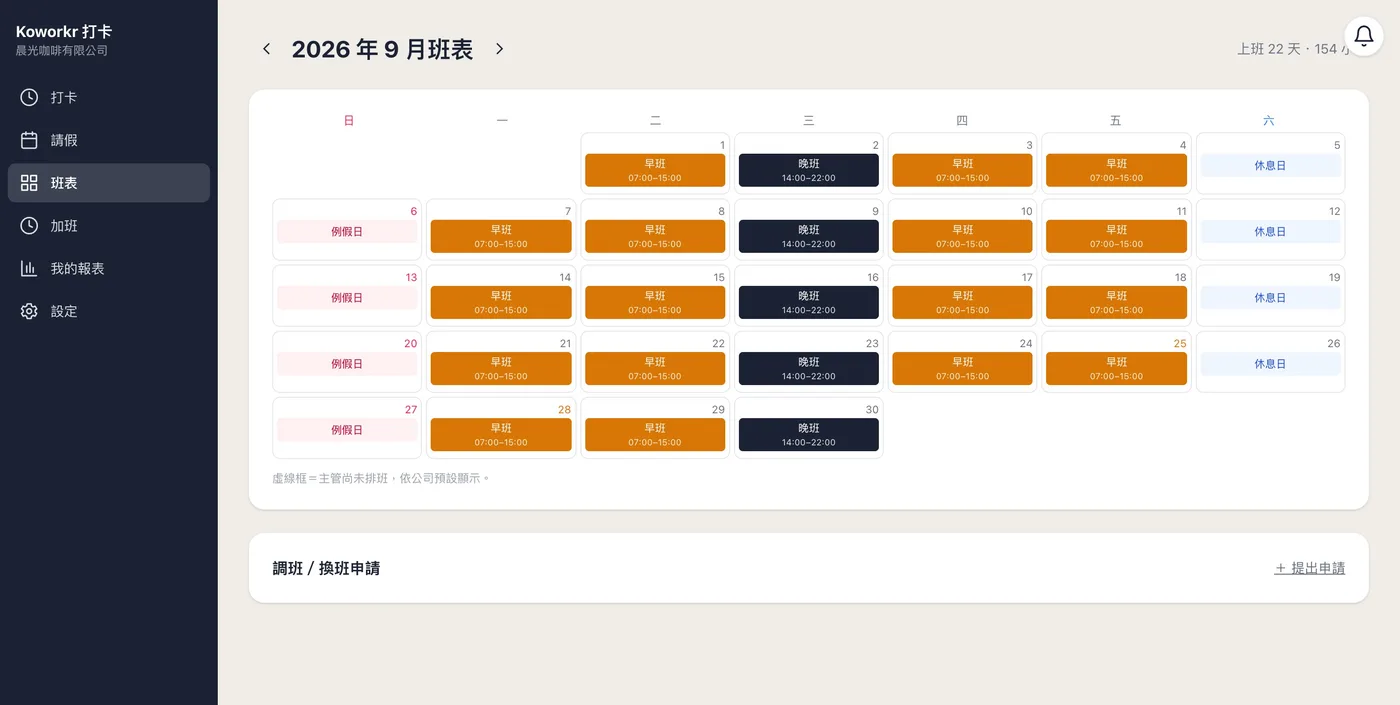Viewport: 1400px width, 705px height.
Task: Select the 早班 shift on day 21
Action: [501, 368]
